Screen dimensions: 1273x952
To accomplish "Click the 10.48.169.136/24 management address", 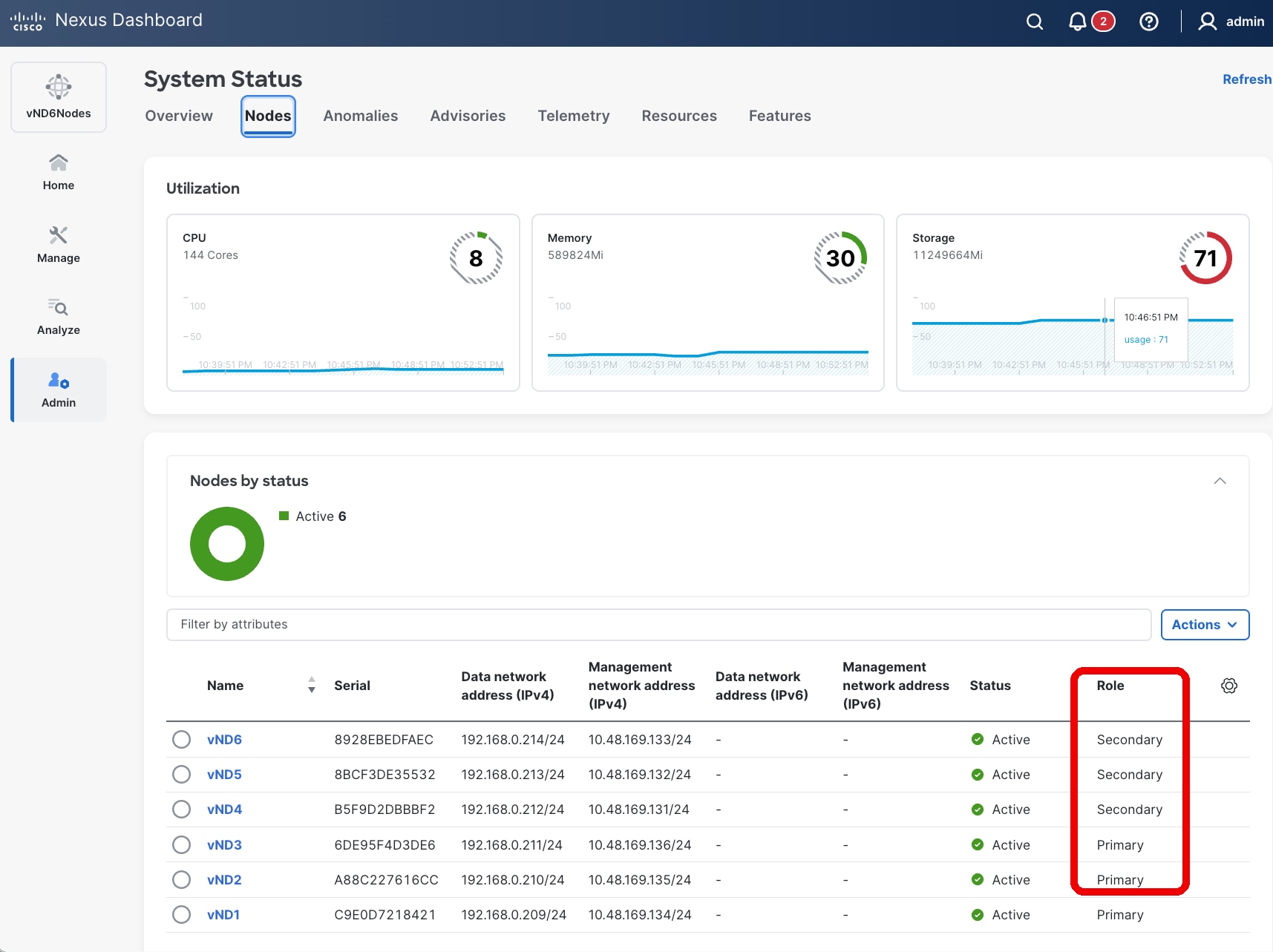I will pos(640,845).
